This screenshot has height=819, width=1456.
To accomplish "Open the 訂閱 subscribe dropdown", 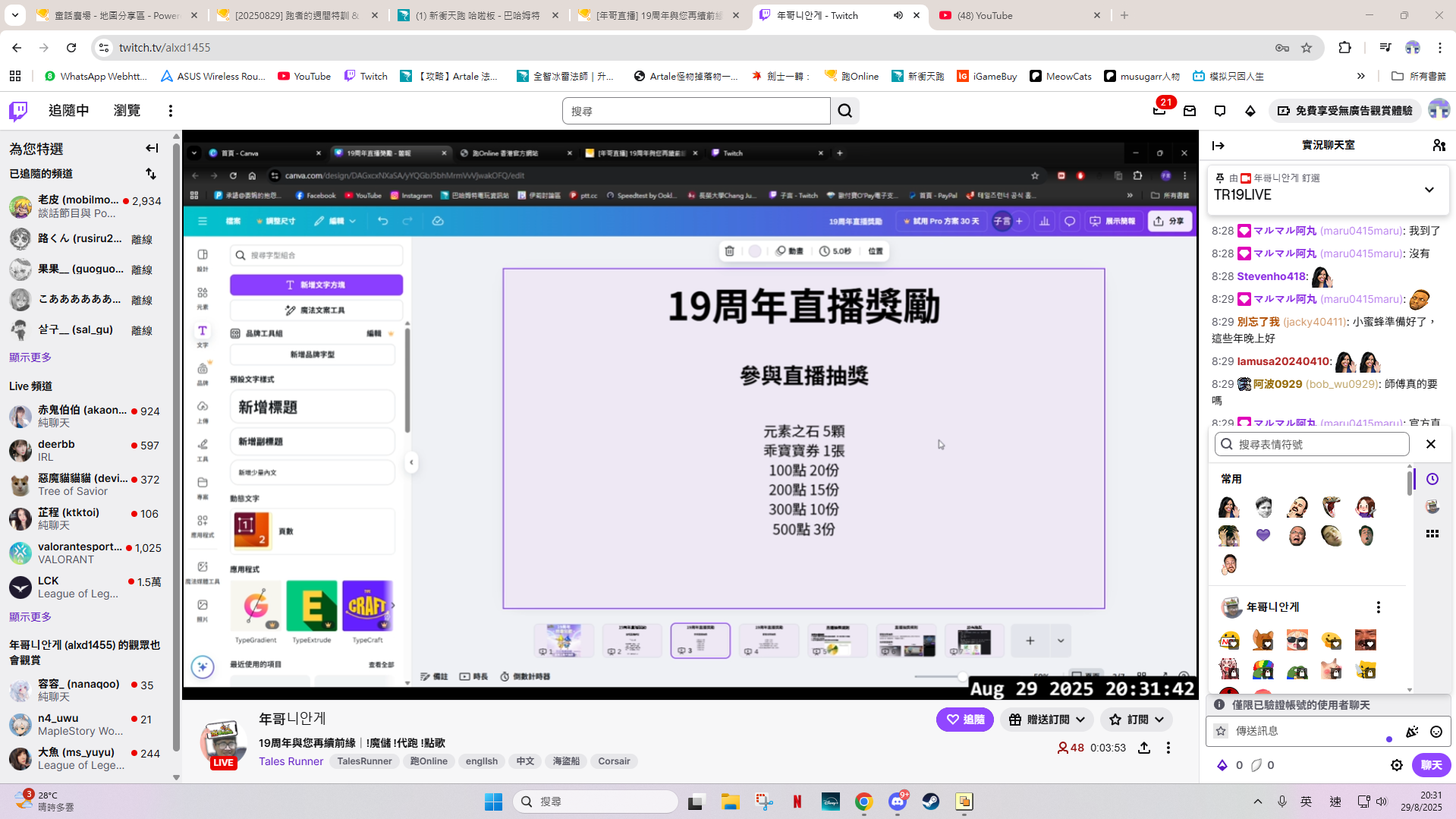I will [x=1137, y=719].
